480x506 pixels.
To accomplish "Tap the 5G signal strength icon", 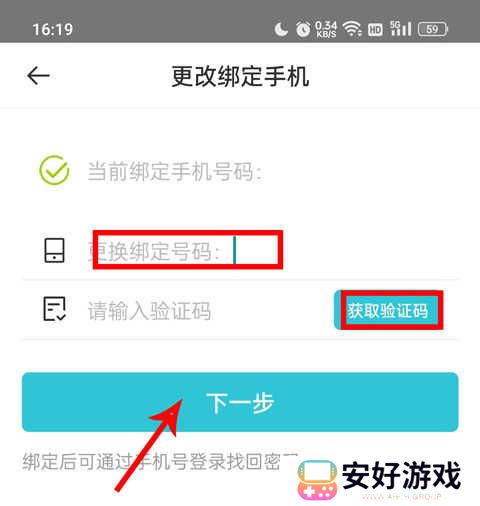I will (400, 29).
